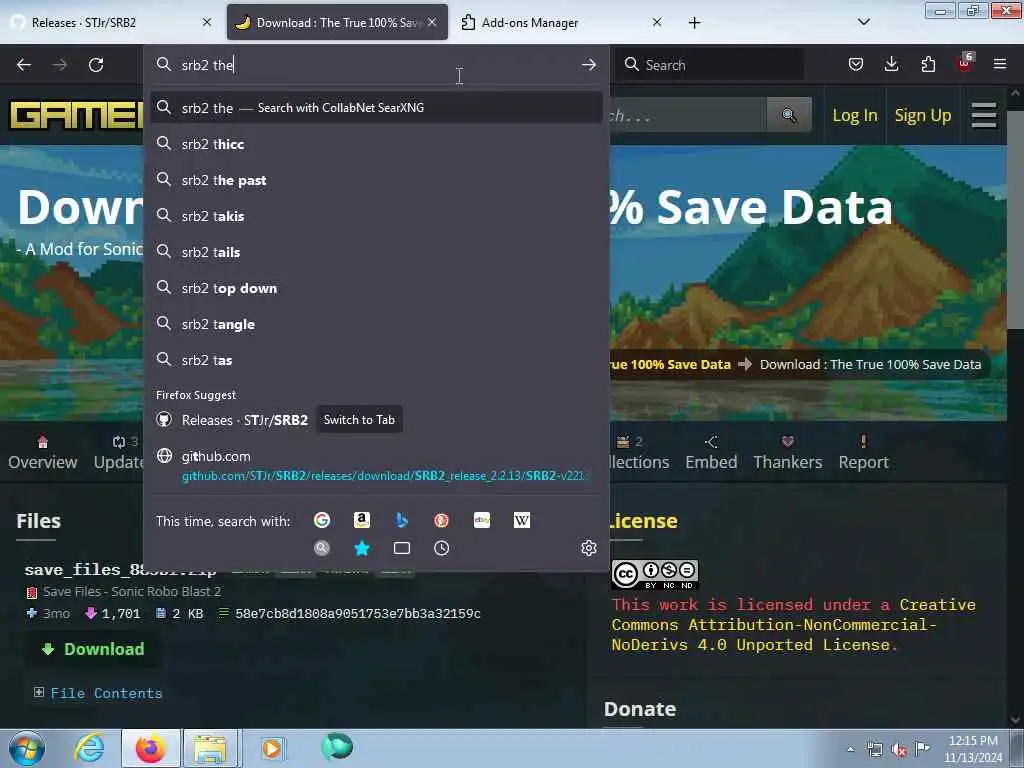Image resolution: width=1024 pixels, height=768 pixels.
Task: Open Windows Start menu orb
Action: [26, 748]
